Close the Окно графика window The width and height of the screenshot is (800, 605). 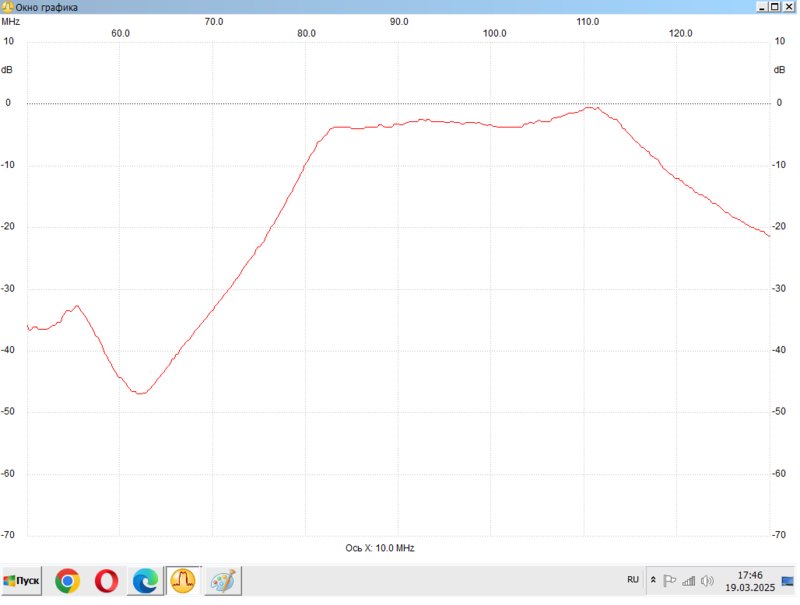(789, 6)
